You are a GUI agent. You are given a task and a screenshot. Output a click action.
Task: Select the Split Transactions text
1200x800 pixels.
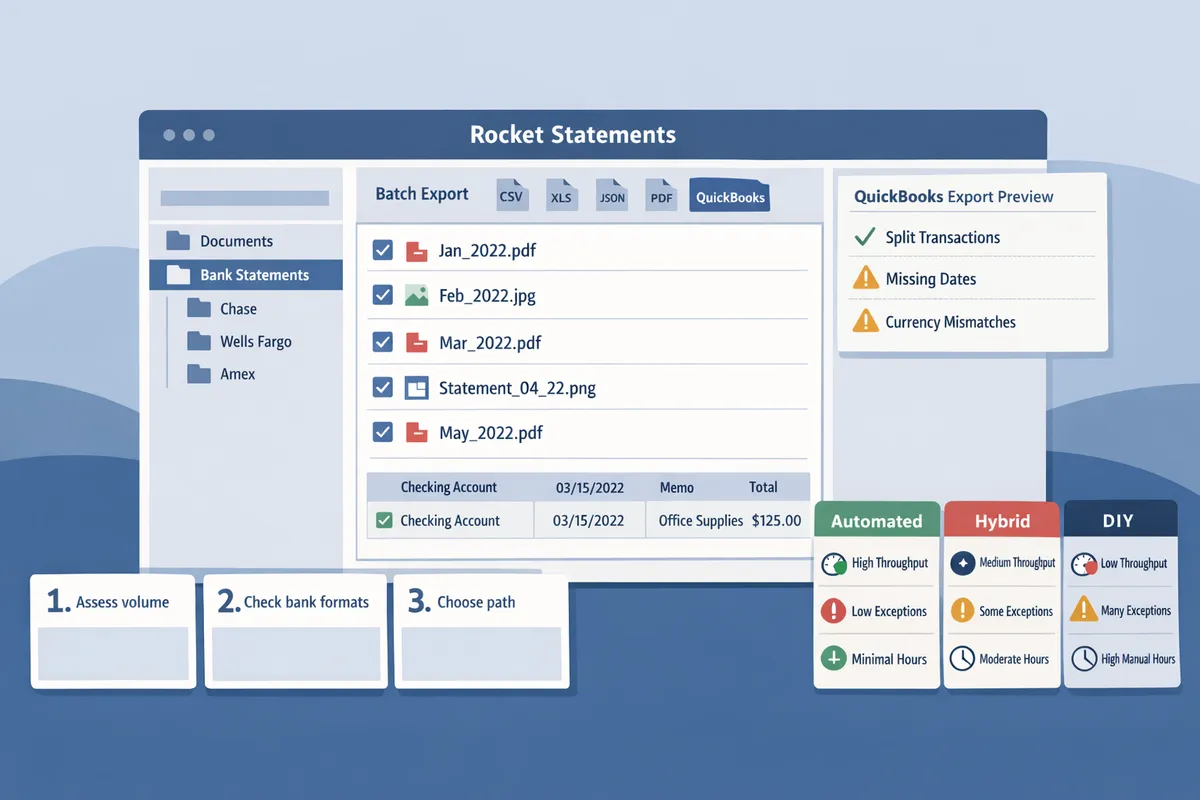(x=943, y=238)
